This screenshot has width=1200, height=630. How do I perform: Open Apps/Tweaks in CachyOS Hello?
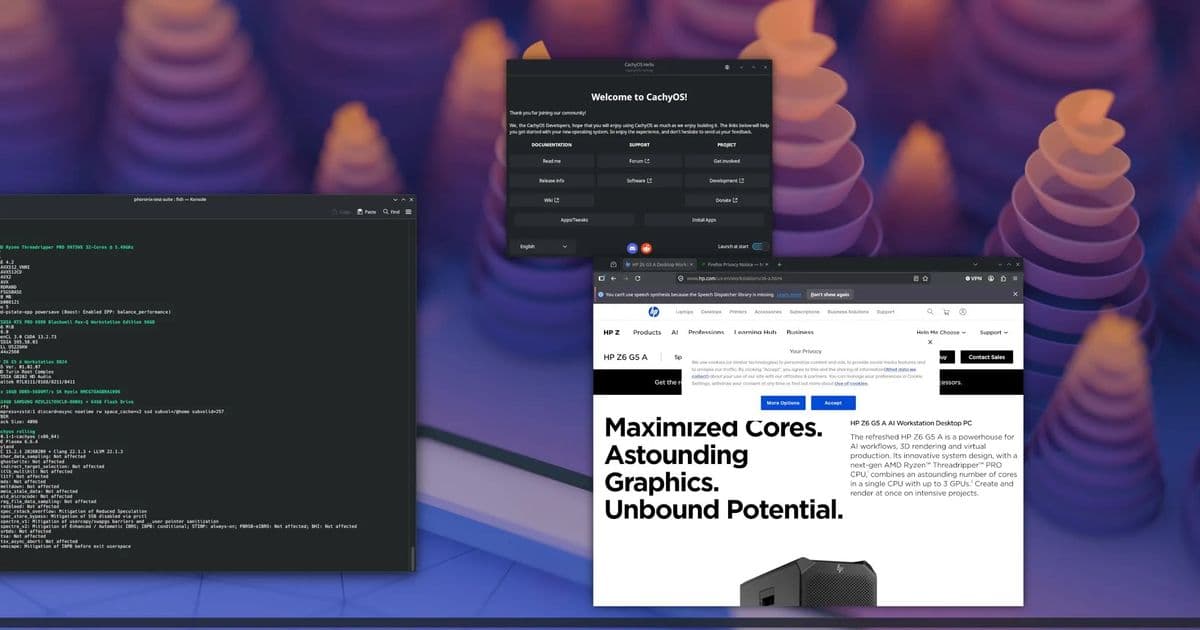pos(574,220)
